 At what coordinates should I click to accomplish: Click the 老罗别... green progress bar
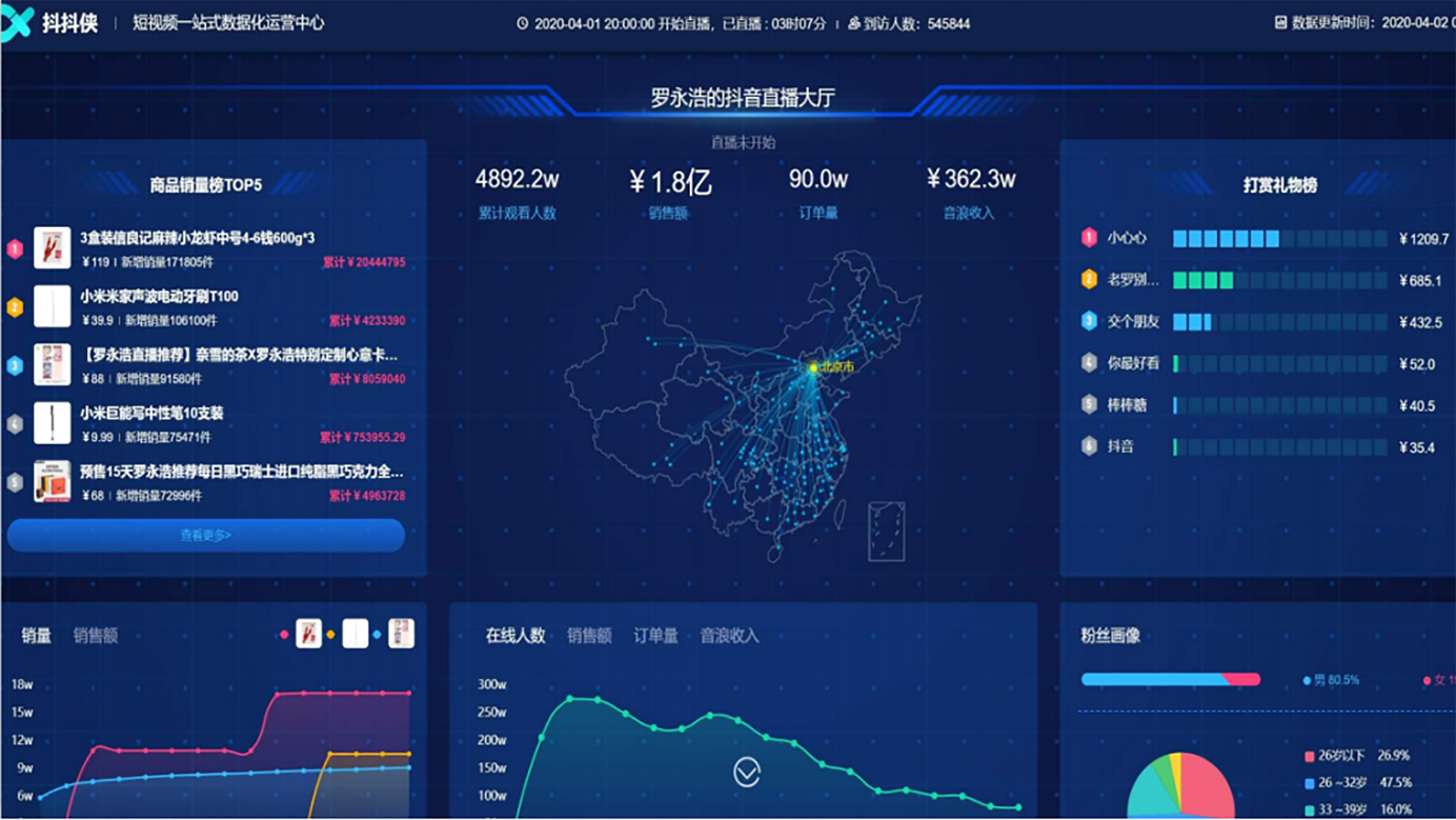pos(1279,280)
